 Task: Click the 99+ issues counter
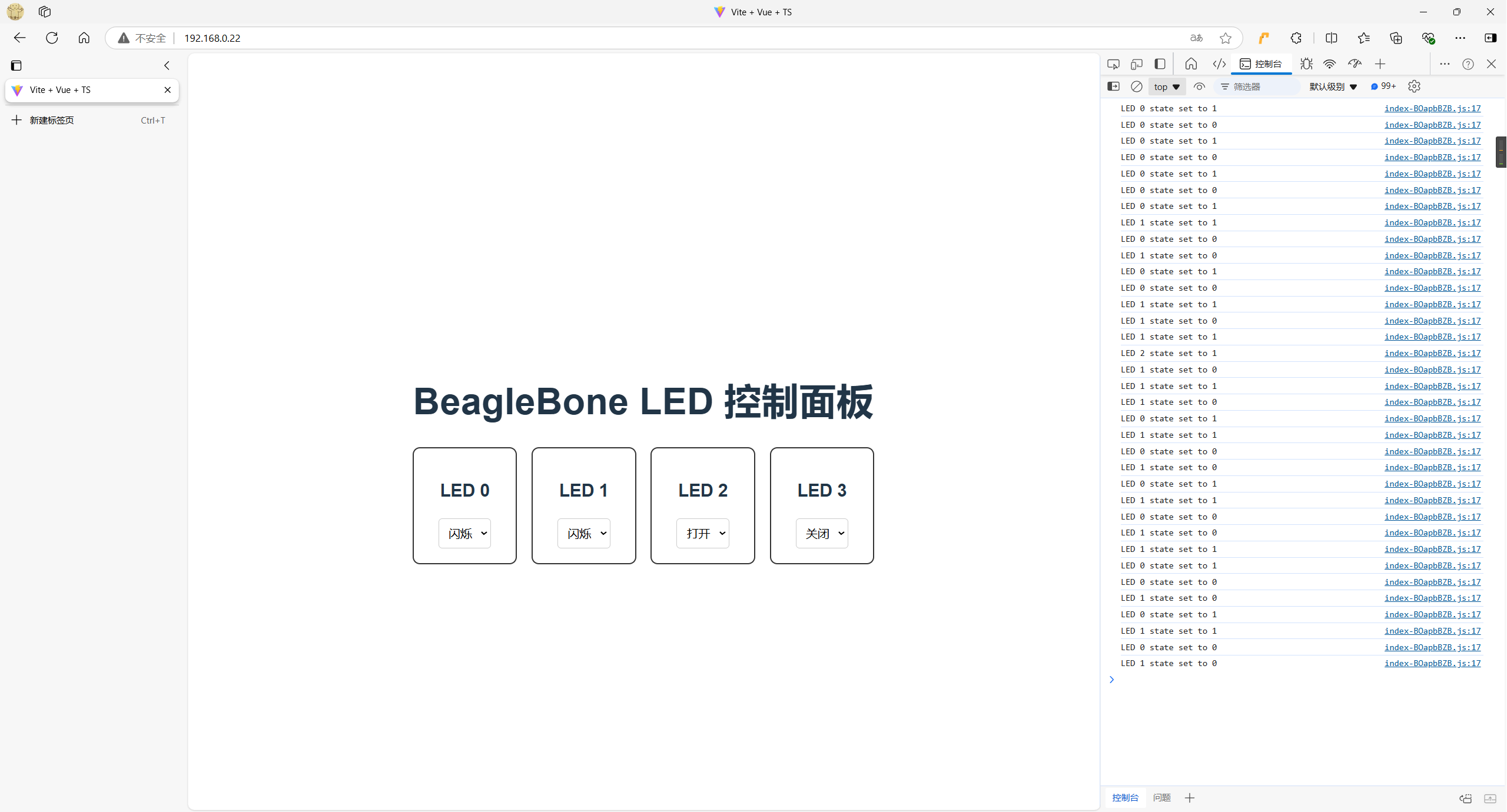pos(1383,86)
